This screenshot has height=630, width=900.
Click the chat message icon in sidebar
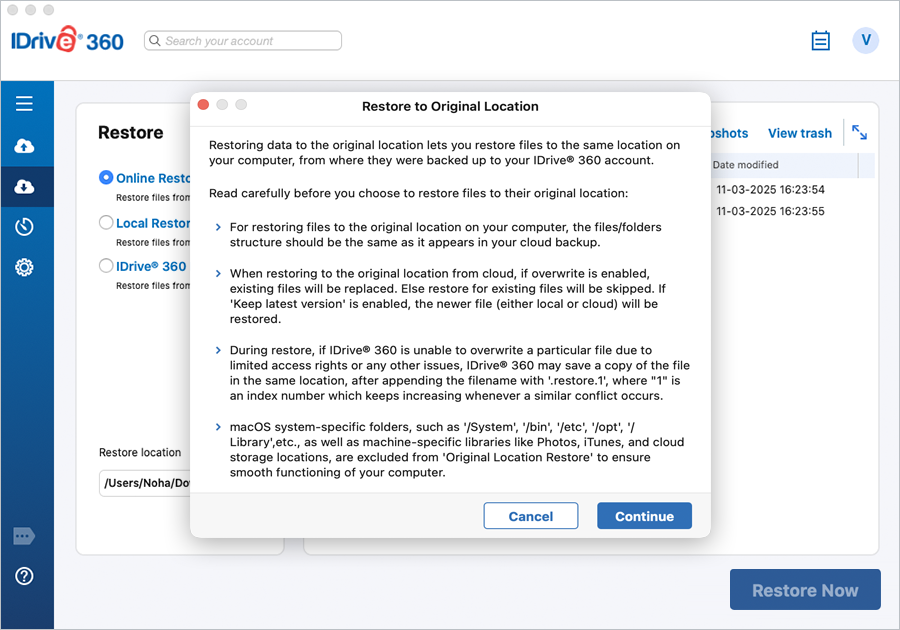[x=24, y=536]
